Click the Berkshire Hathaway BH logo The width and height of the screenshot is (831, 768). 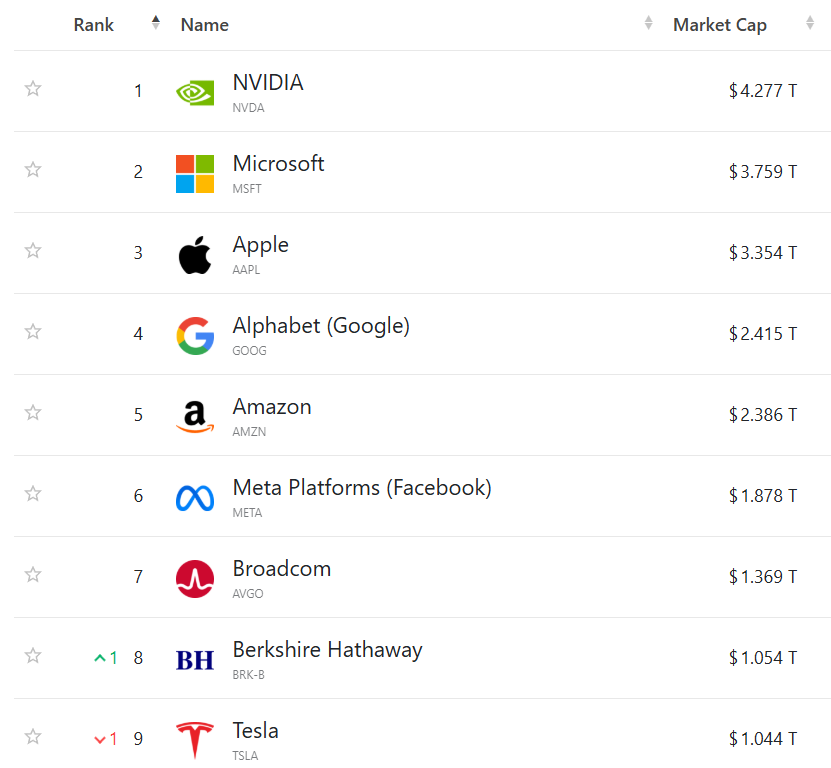point(195,660)
